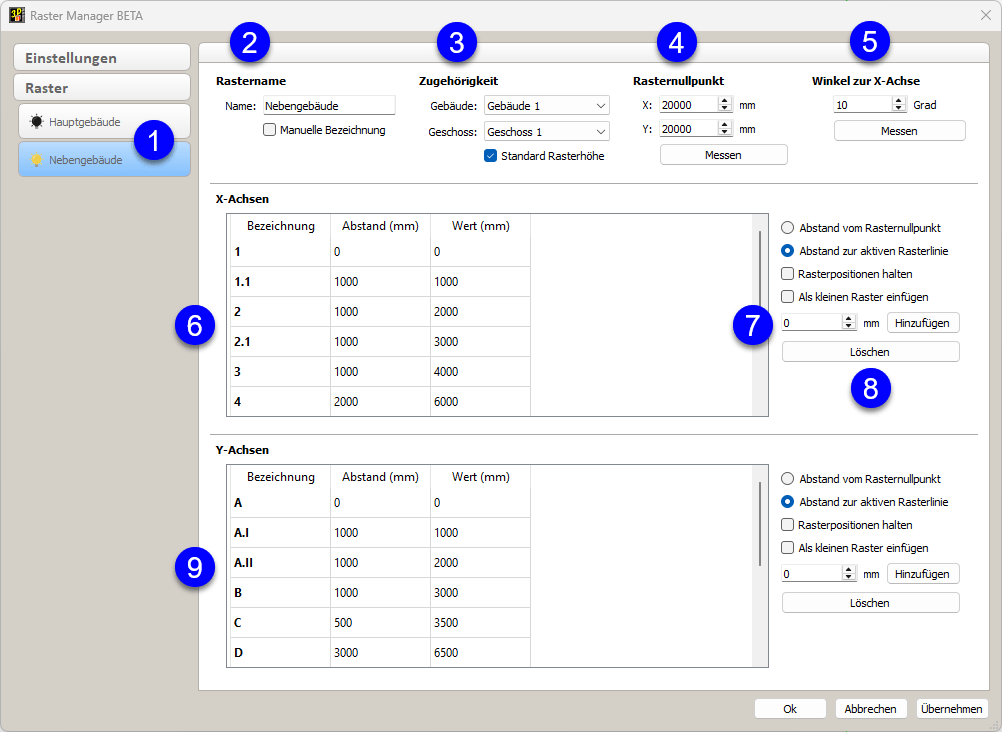Select X-Achsen Abstand zur aktiven Rasterlinie radio
The image size is (1002, 732).
click(787, 251)
